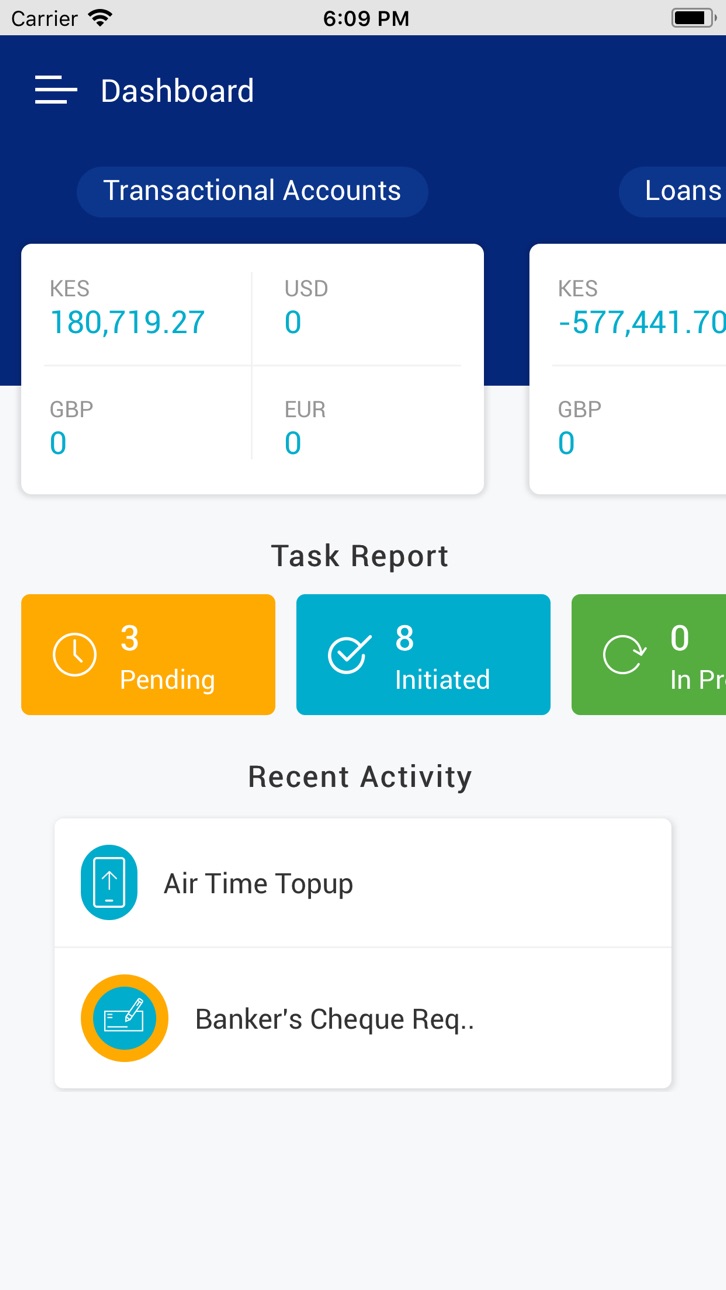Tap the checkmark icon on Initiated card
Image resolution: width=726 pixels, height=1290 pixels.
[x=349, y=655]
